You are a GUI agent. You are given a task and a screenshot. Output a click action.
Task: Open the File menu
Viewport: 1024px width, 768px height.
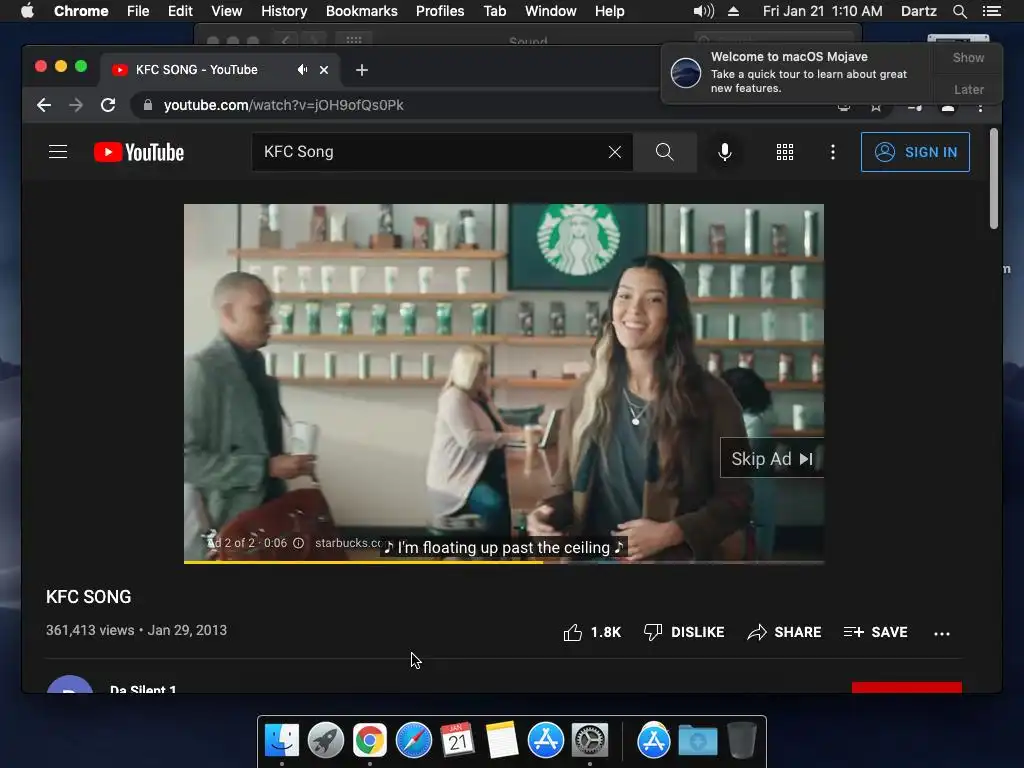click(138, 11)
